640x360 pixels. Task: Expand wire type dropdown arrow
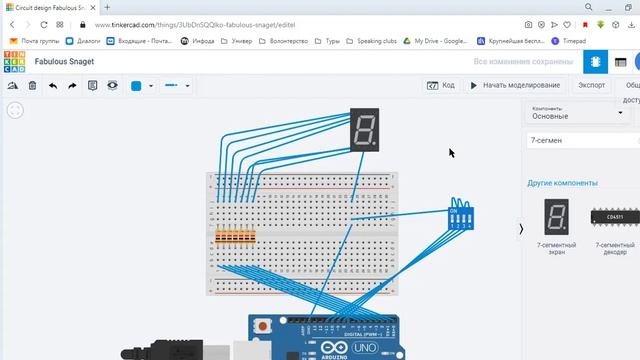[187, 86]
